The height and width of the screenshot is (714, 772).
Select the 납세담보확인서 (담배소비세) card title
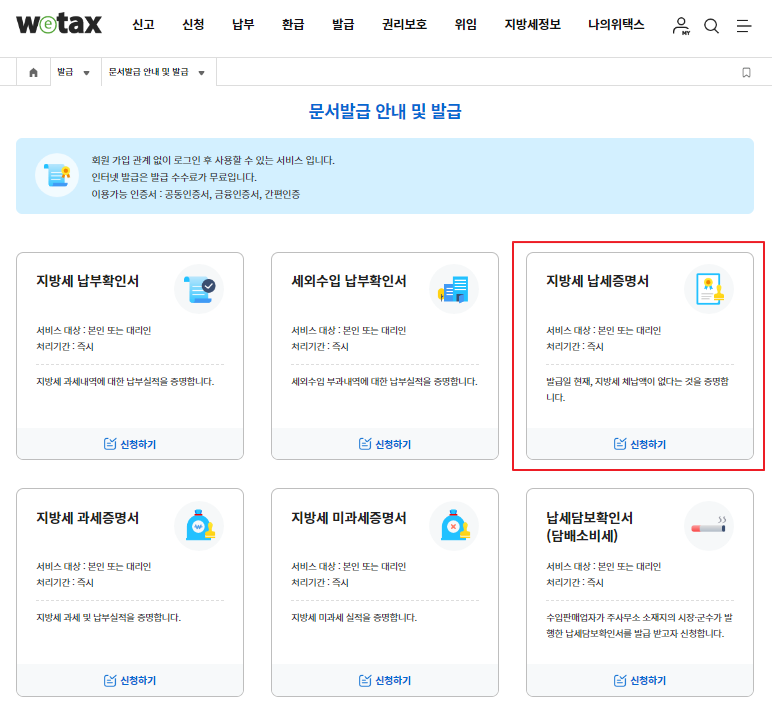pos(589,527)
